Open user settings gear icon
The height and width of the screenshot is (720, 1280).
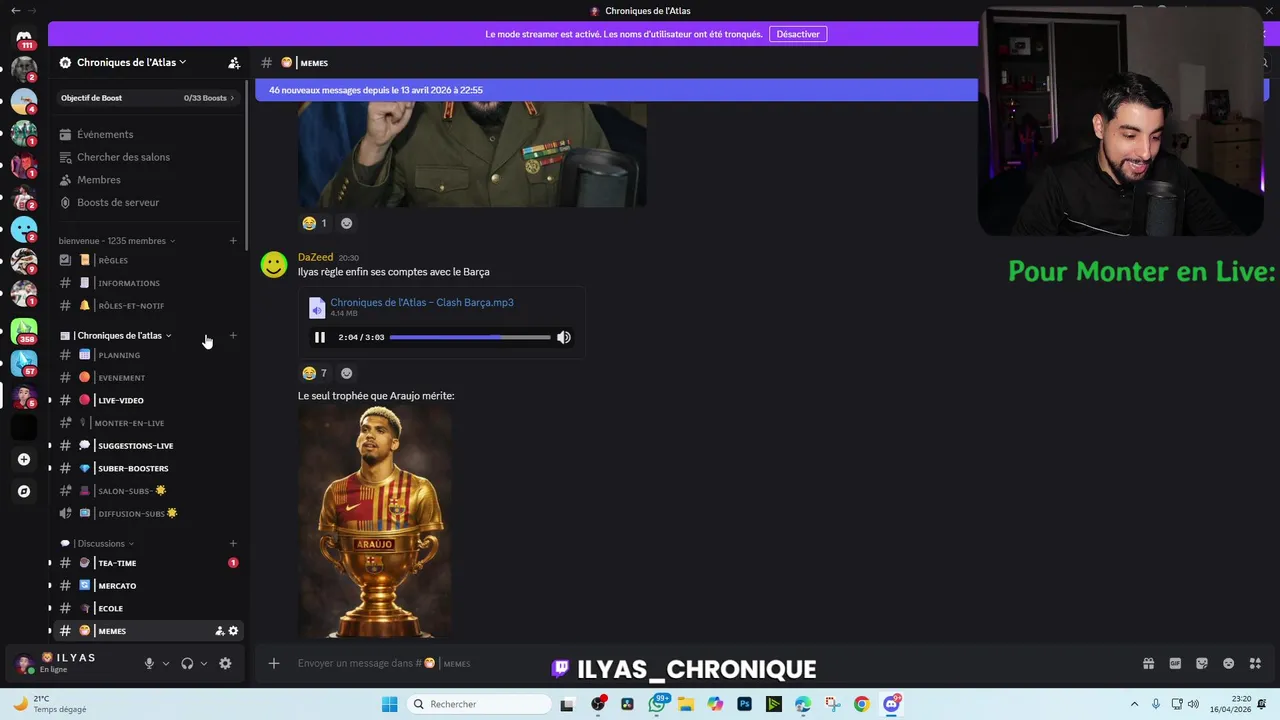coord(225,663)
